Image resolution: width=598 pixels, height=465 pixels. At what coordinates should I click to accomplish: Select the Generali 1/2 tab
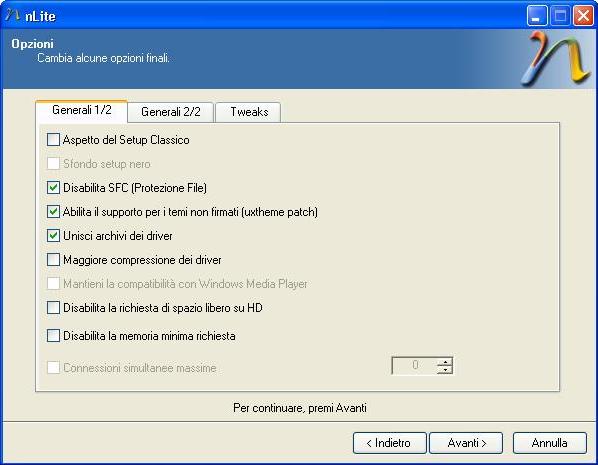(82, 111)
